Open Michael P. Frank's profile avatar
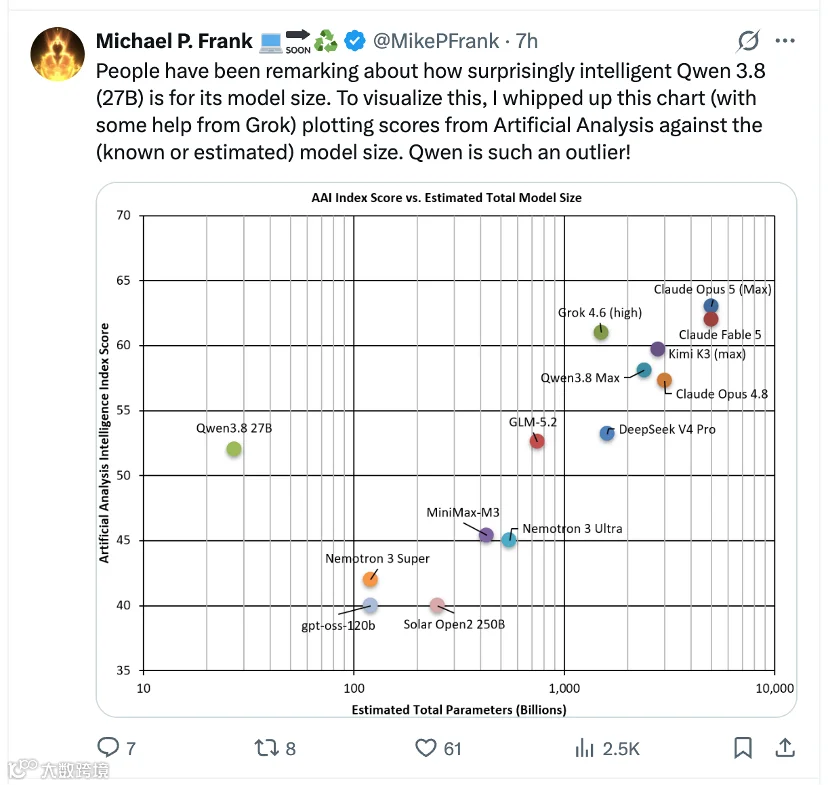This screenshot has height=786, width=828. point(58,54)
